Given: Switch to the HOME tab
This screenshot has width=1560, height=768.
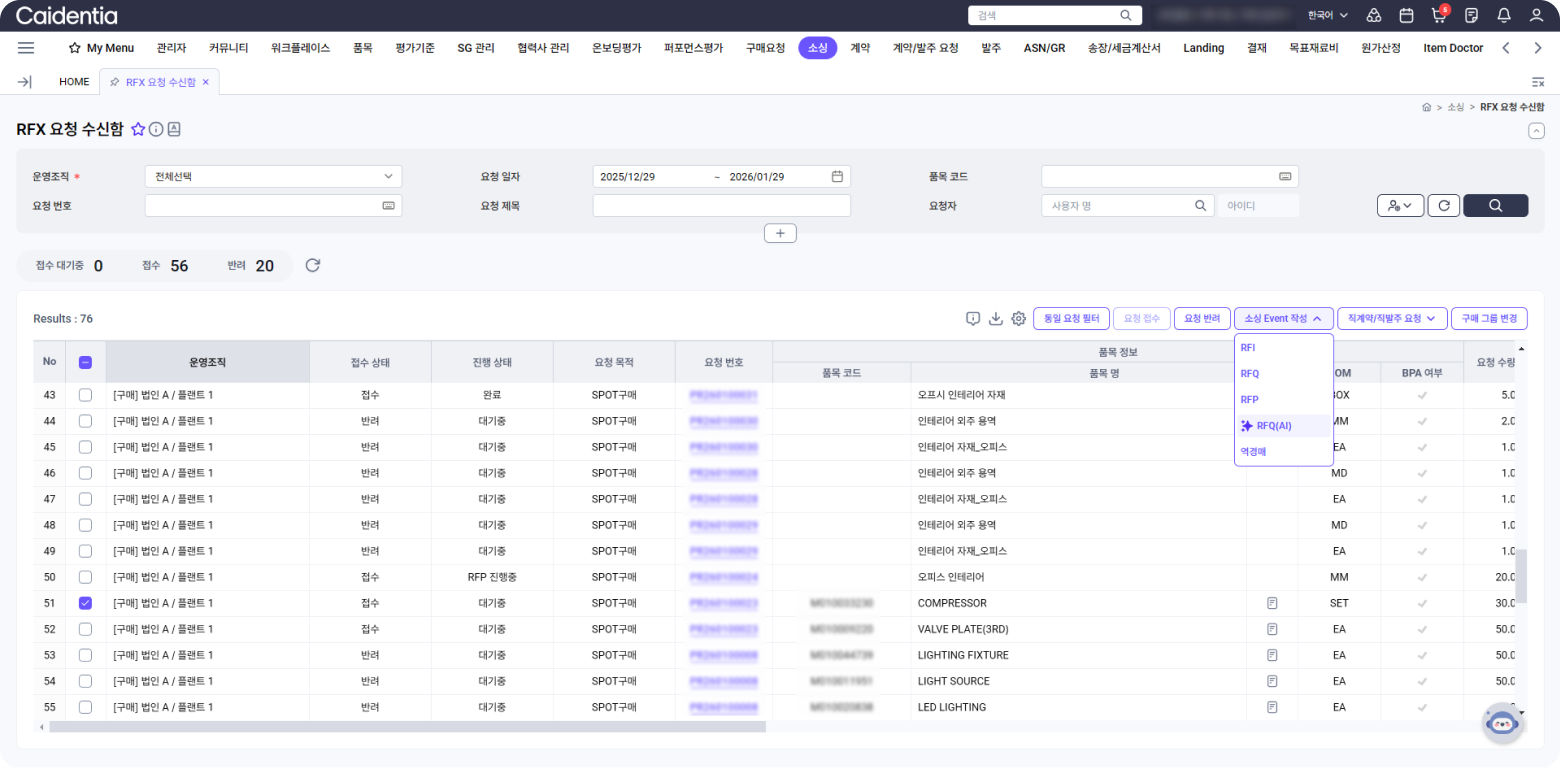Looking at the screenshot, I should click(74, 82).
